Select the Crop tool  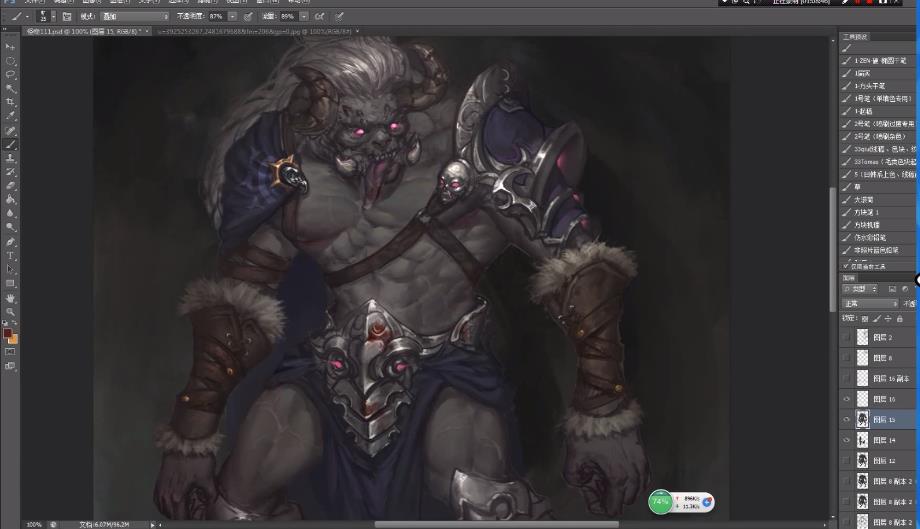click(10, 103)
